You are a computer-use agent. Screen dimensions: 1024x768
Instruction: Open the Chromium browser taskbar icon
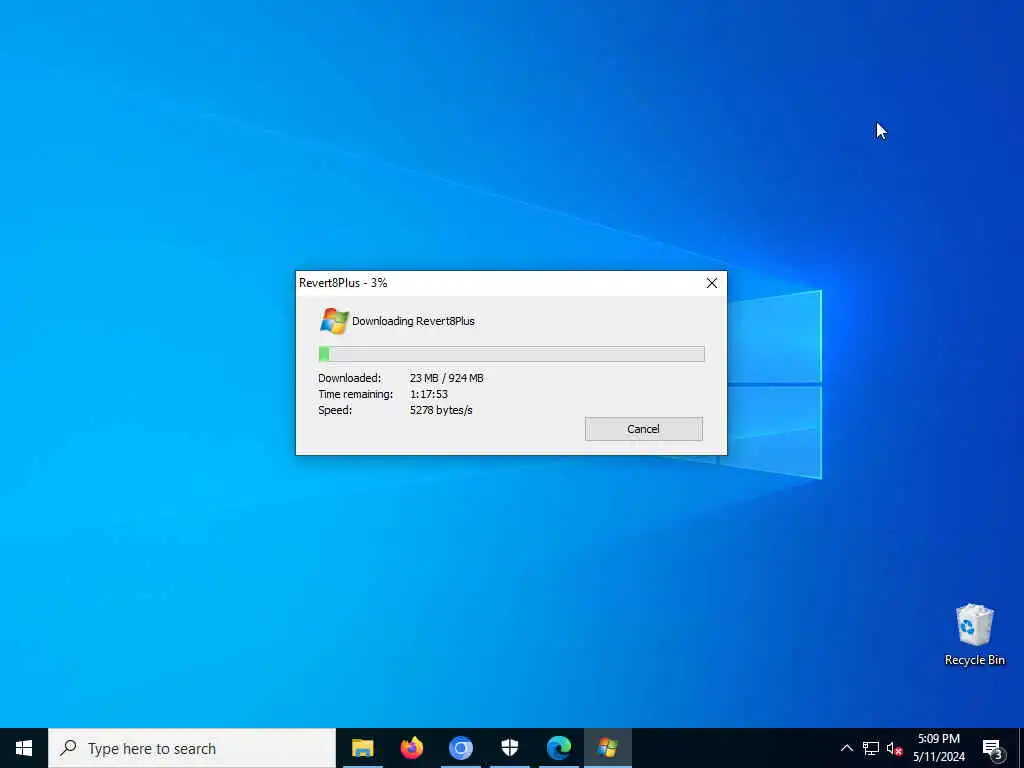pos(460,748)
